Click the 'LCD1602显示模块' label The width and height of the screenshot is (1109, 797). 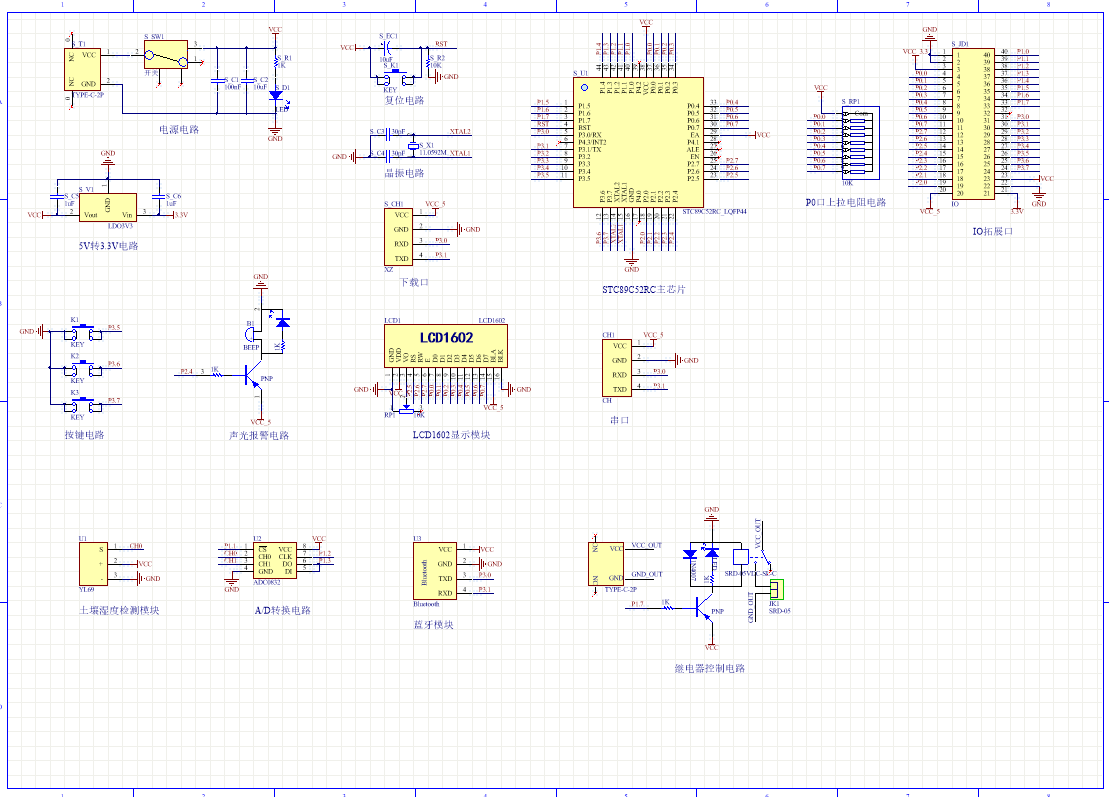click(x=451, y=435)
